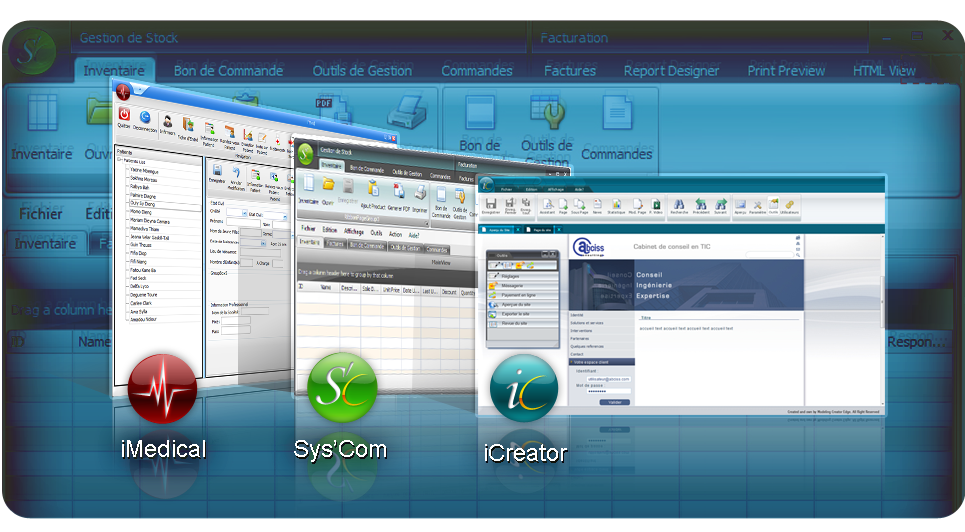Open Civilité dropdown in iMedical form
This screenshot has height=532, width=965.
coord(244,212)
